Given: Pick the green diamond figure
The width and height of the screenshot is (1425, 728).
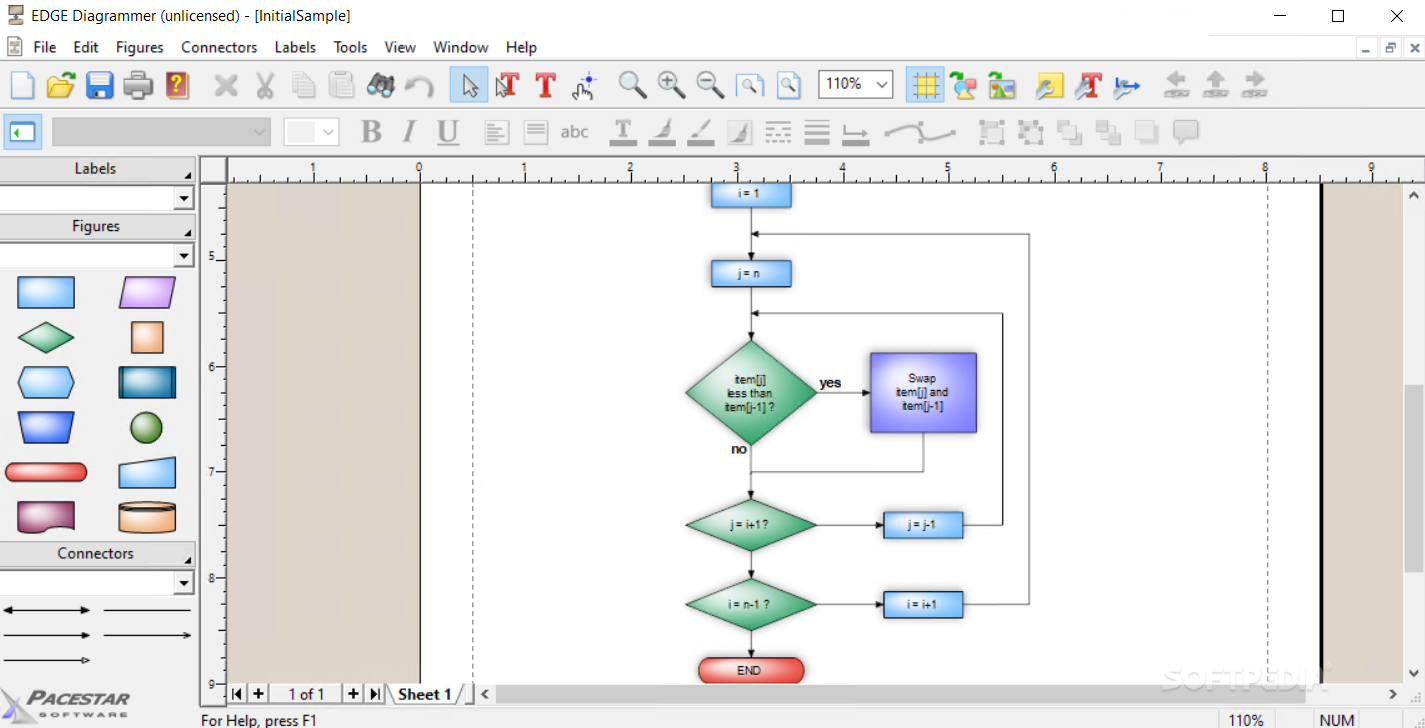Looking at the screenshot, I should click(46, 338).
